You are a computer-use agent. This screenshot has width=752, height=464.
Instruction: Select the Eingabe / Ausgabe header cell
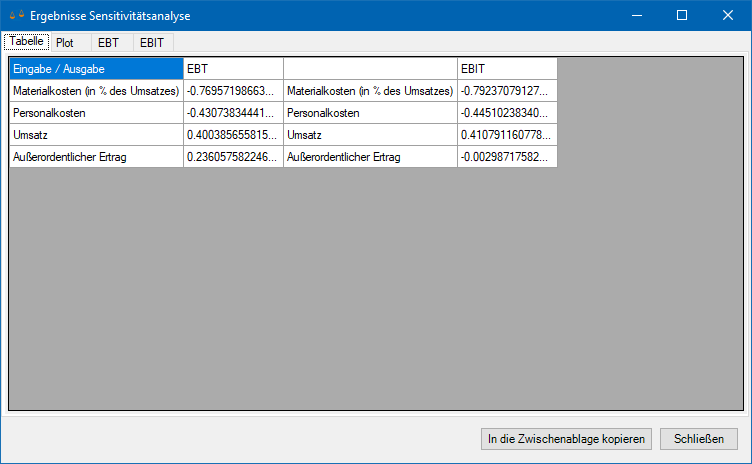[x=96, y=69]
